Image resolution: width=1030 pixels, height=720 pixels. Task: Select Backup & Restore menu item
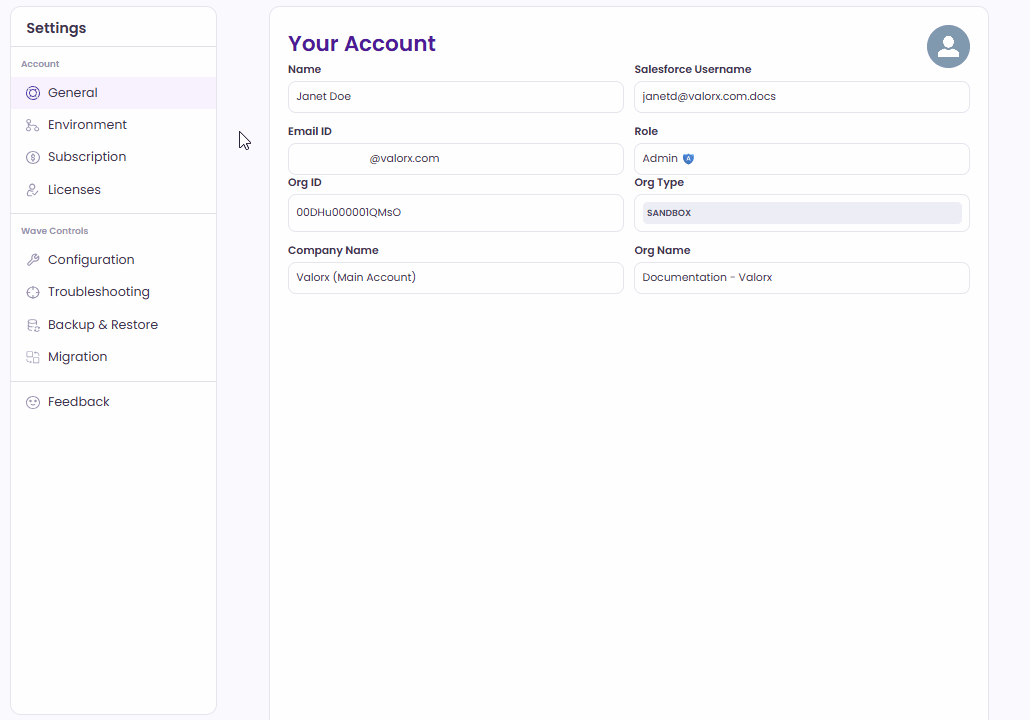(x=103, y=325)
